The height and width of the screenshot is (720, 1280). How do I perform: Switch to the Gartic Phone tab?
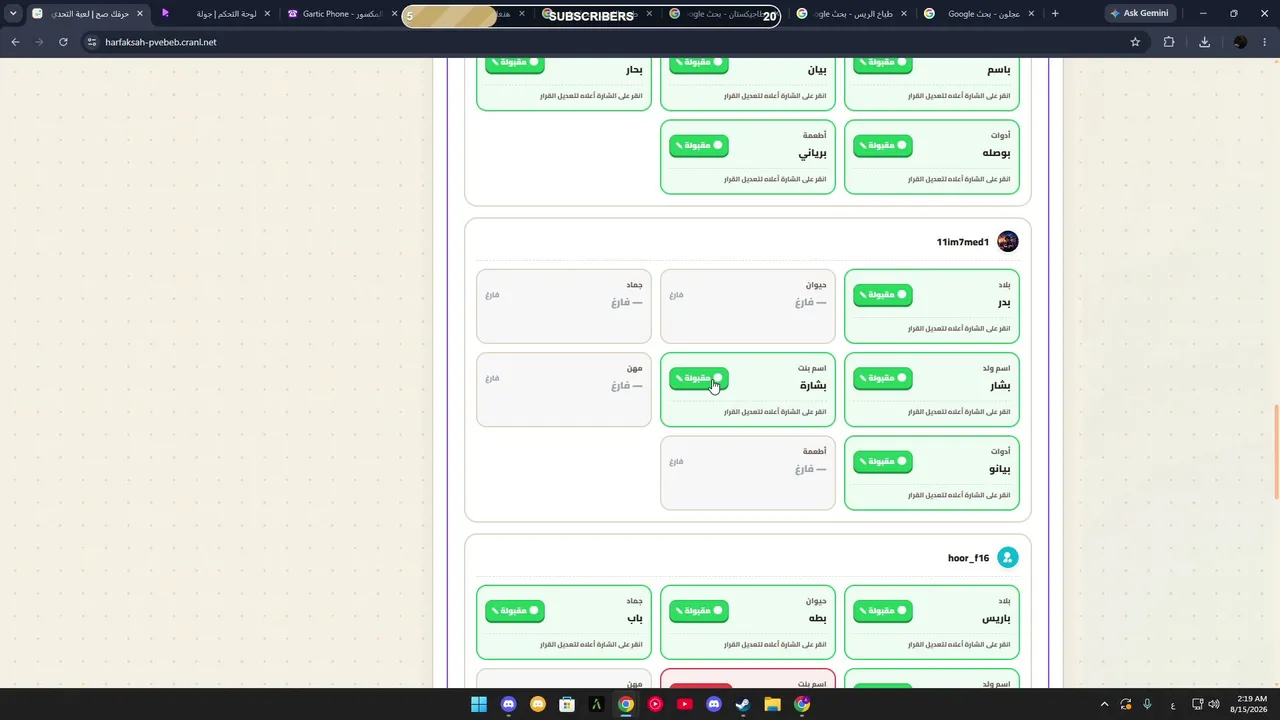341,14
